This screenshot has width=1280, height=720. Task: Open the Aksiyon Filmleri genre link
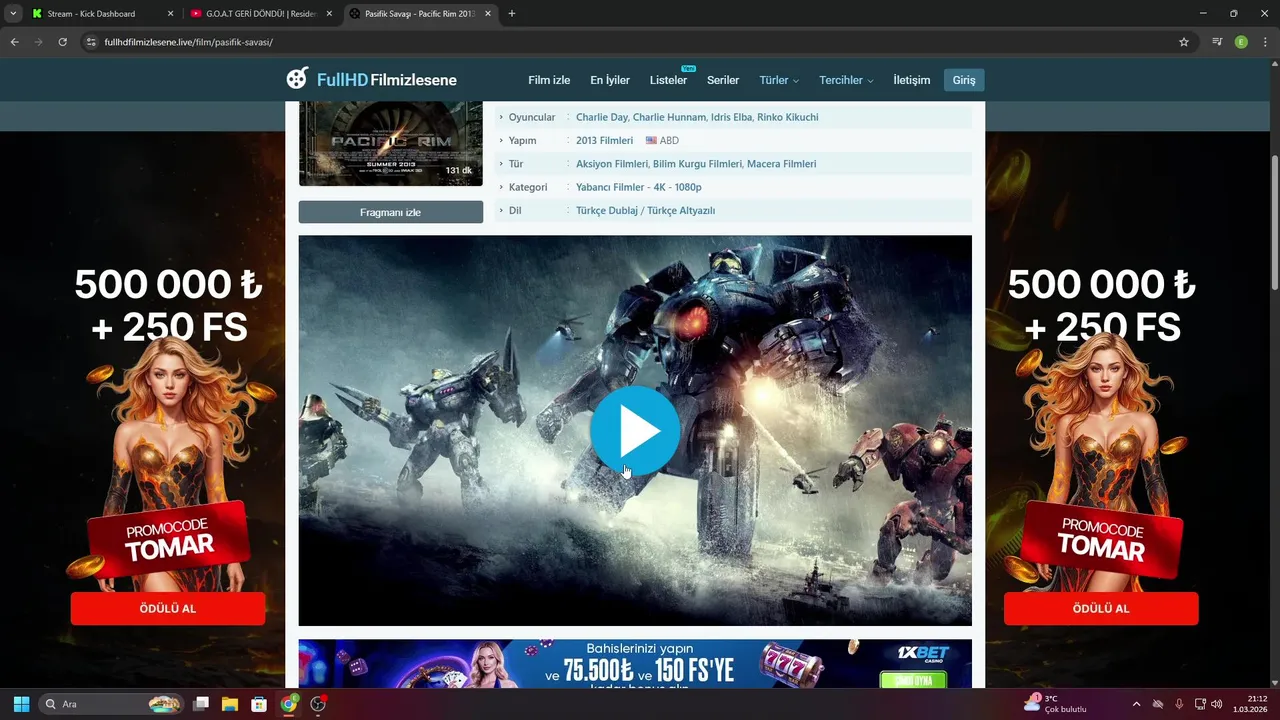click(612, 164)
